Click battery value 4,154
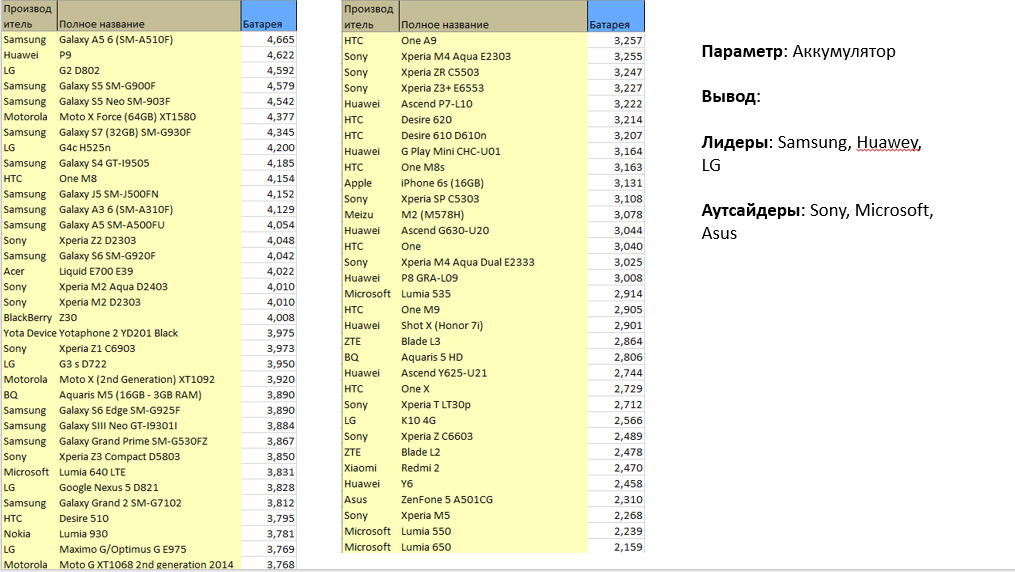This screenshot has height=572, width=1015. pyautogui.click(x=269, y=179)
